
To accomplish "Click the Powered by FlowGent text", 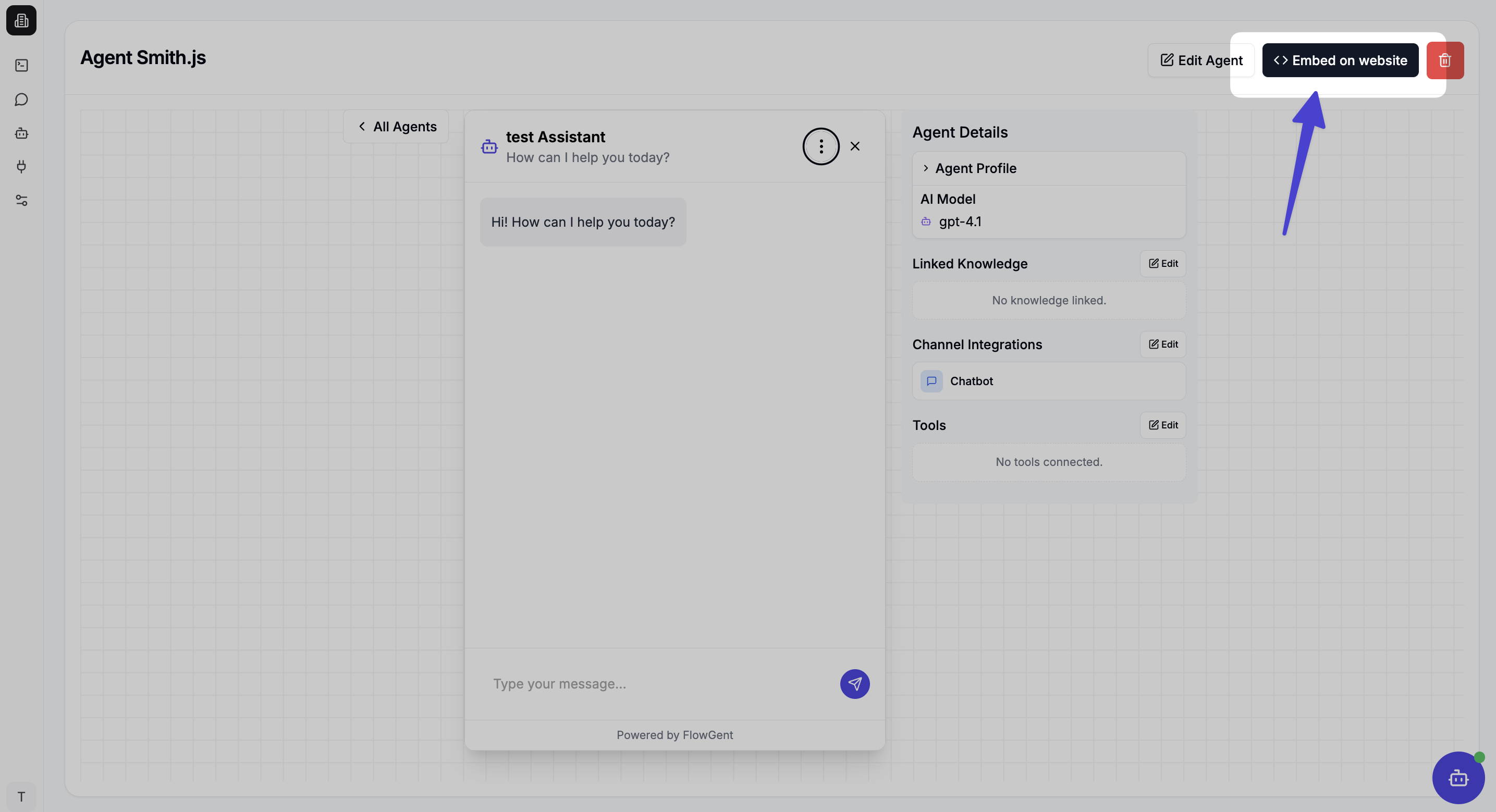I will 675,735.
